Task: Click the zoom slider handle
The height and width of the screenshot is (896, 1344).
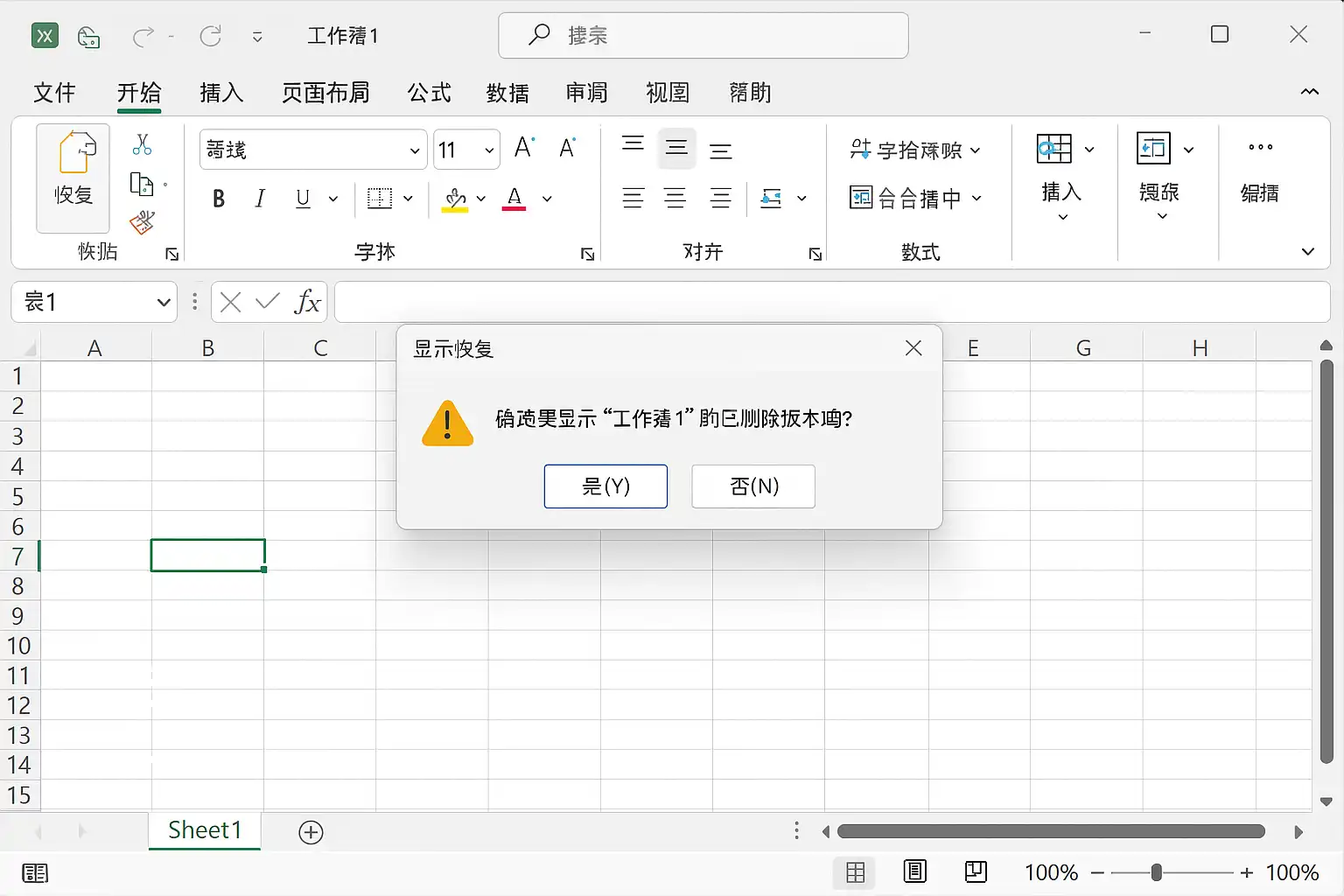Action: pyautogui.click(x=1157, y=872)
